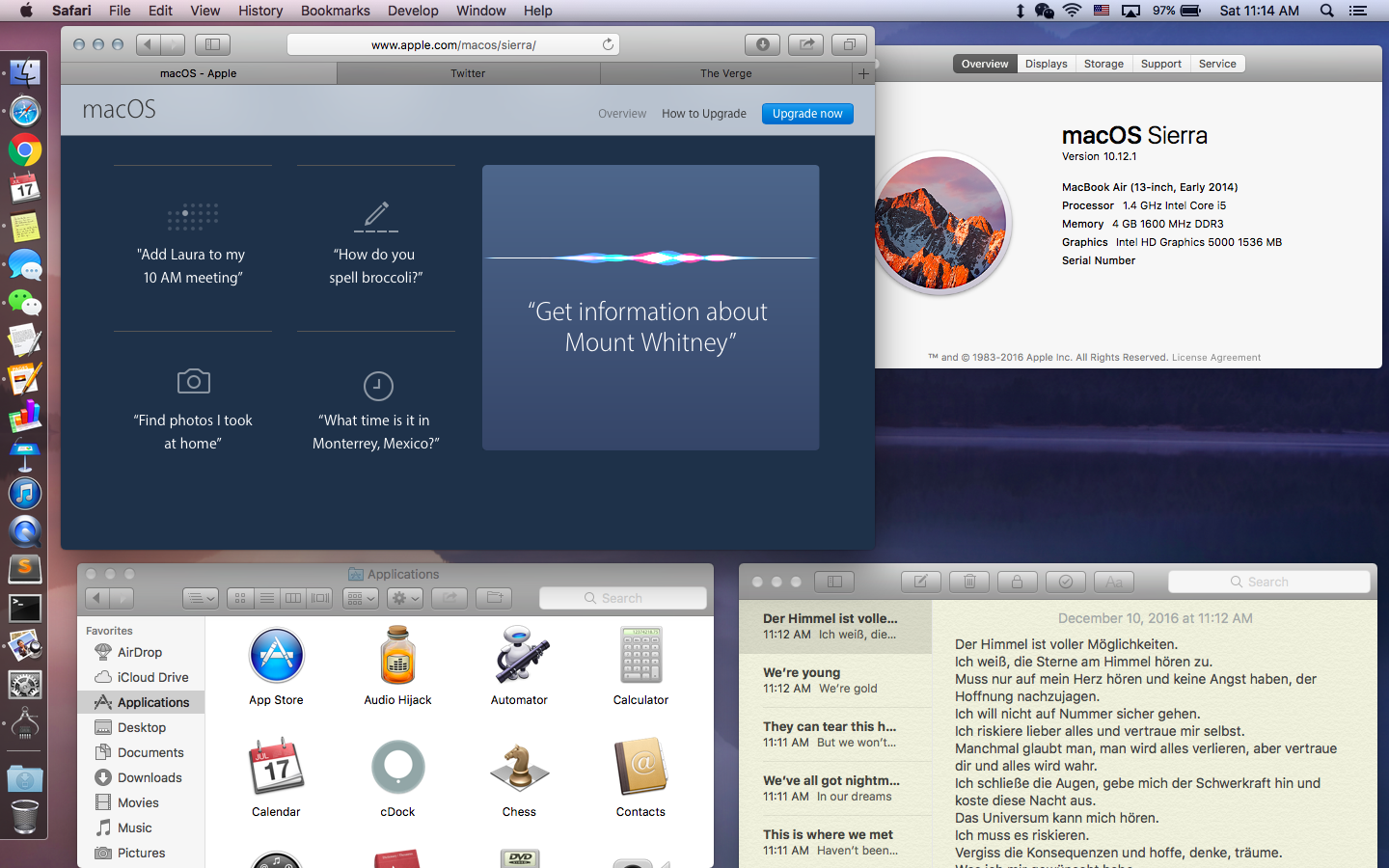Select the Storage tab in About This Mac
This screenshot has height=868, width=1389.
pos(1103,64)
